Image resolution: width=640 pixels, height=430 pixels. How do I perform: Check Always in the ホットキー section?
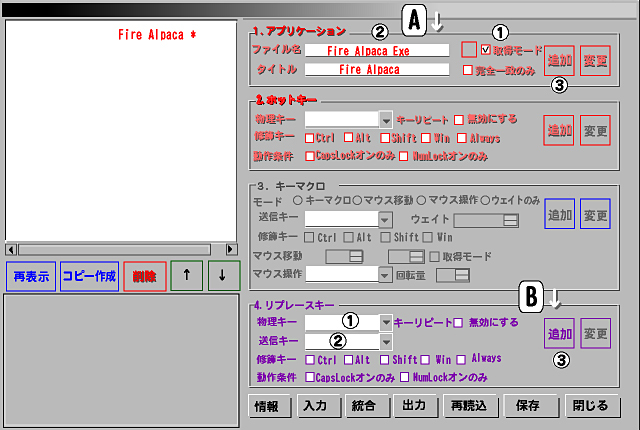point(462,138)
